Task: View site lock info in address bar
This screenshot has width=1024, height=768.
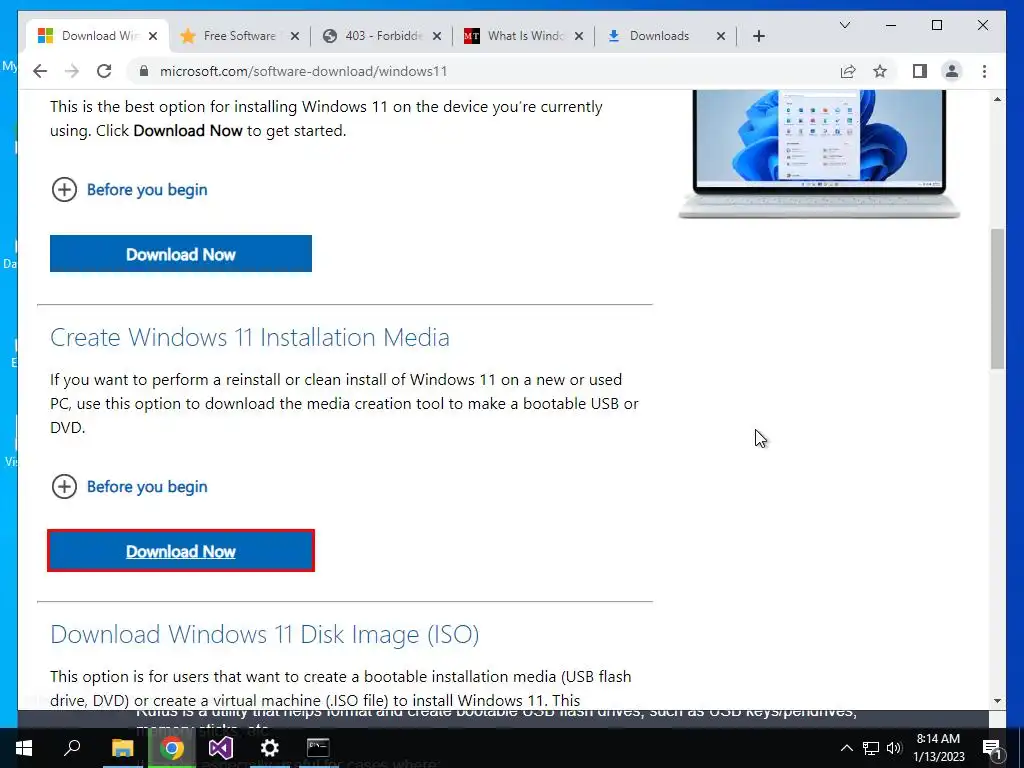Action: click(144, 71)
